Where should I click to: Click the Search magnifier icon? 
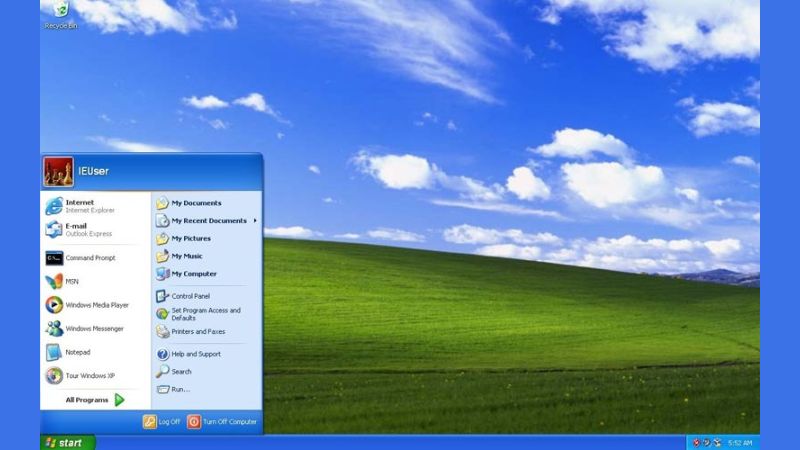(x=162, y=371)
